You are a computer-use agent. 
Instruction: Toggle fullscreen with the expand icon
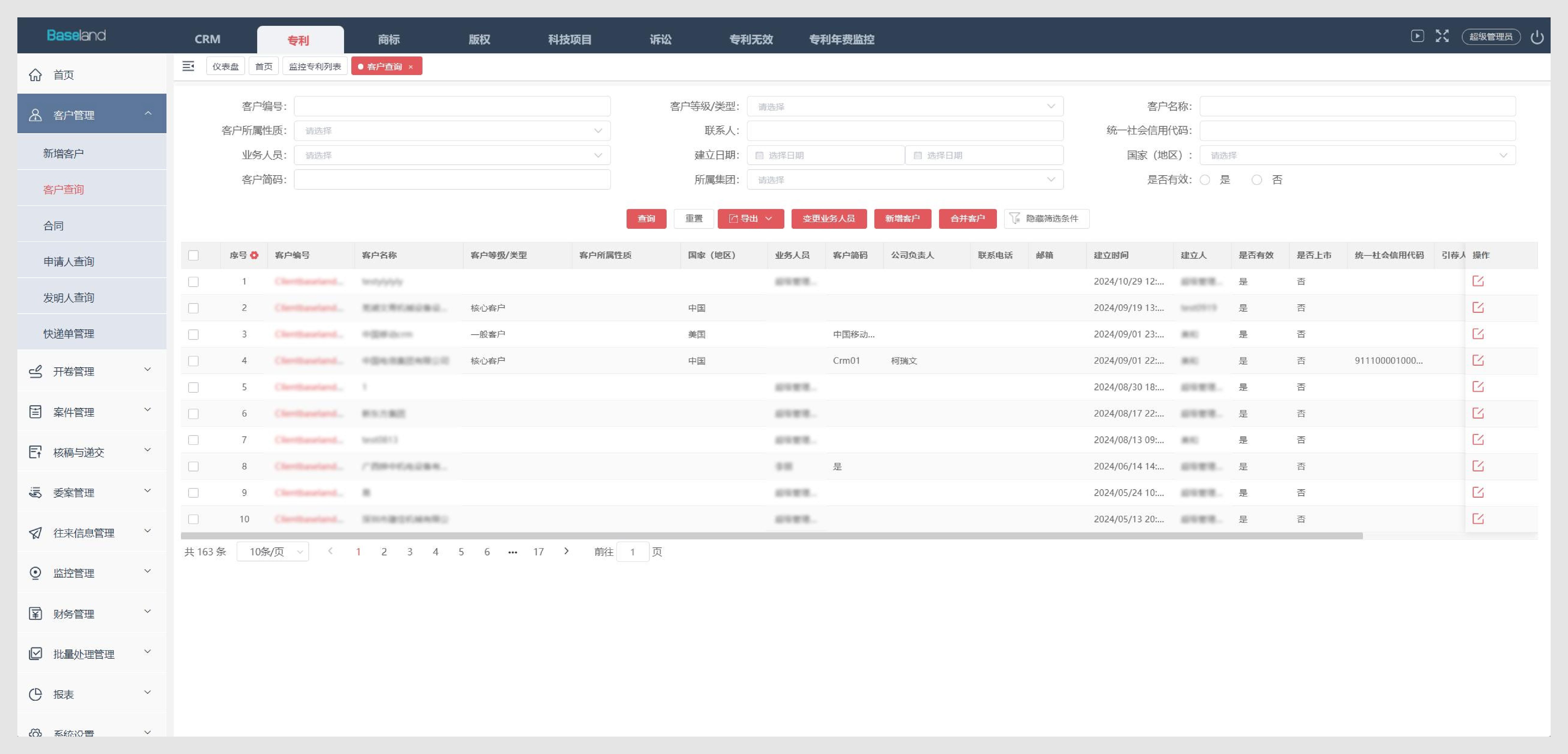coord(1442,36)
